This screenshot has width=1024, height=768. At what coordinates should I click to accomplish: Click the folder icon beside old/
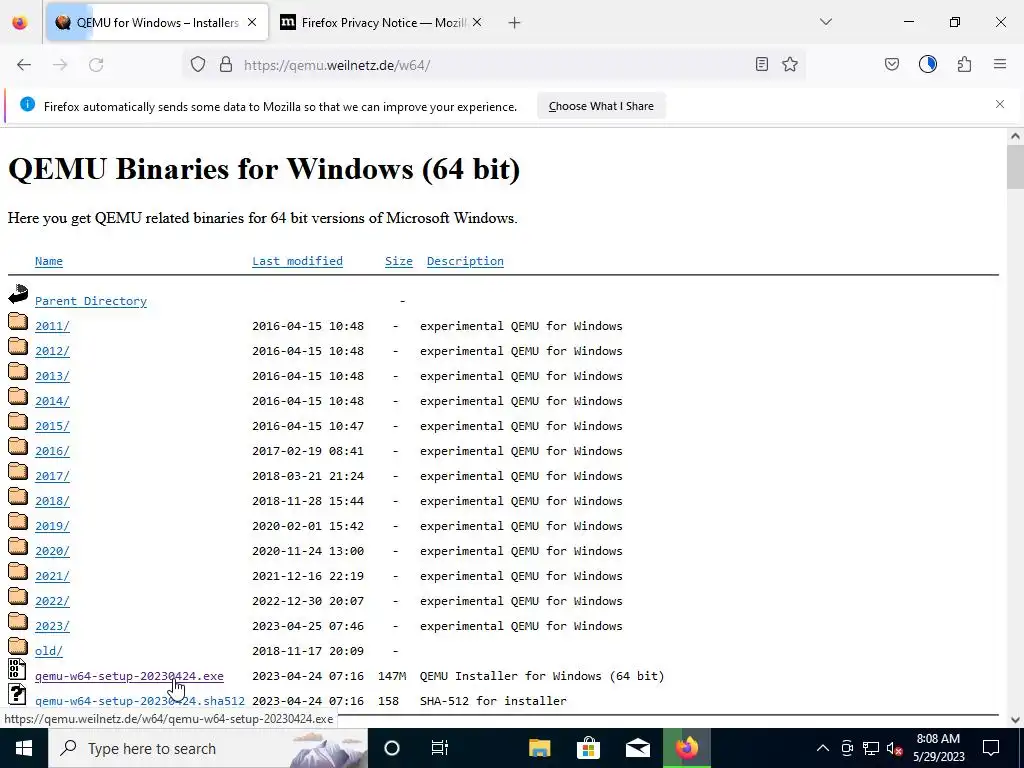pyautogui.click(x=18, y=646)
